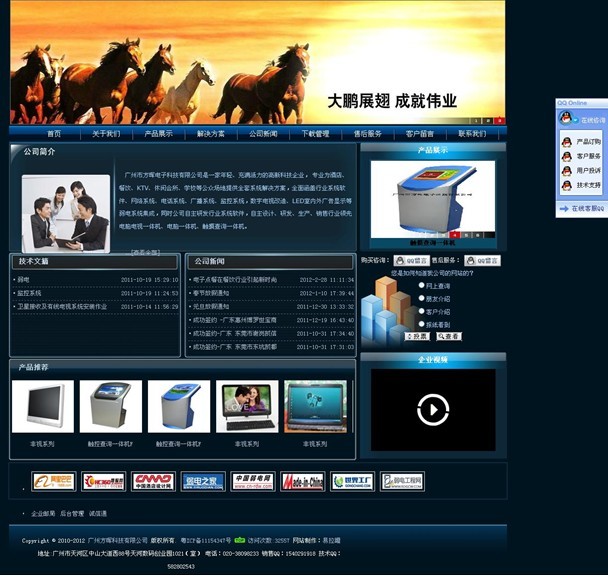Viewport: 608px width, 577px height.
Task: Open 客户服务 QQ contact in sidebar
Action: point(588,156)
